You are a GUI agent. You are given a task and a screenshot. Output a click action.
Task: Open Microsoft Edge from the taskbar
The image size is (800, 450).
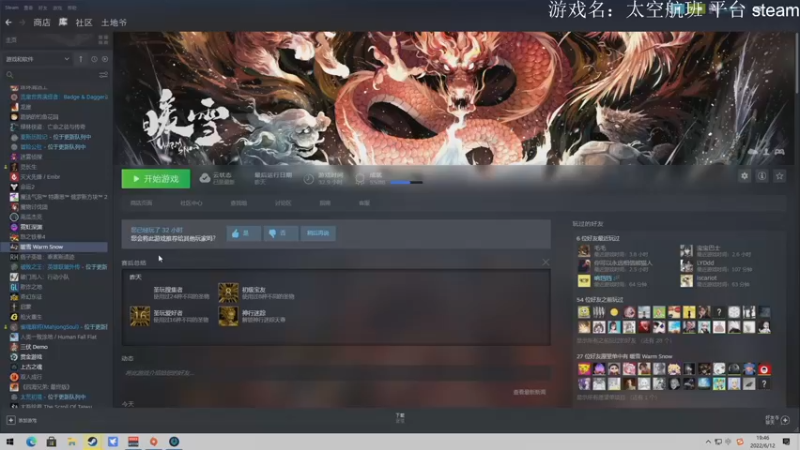31,441
